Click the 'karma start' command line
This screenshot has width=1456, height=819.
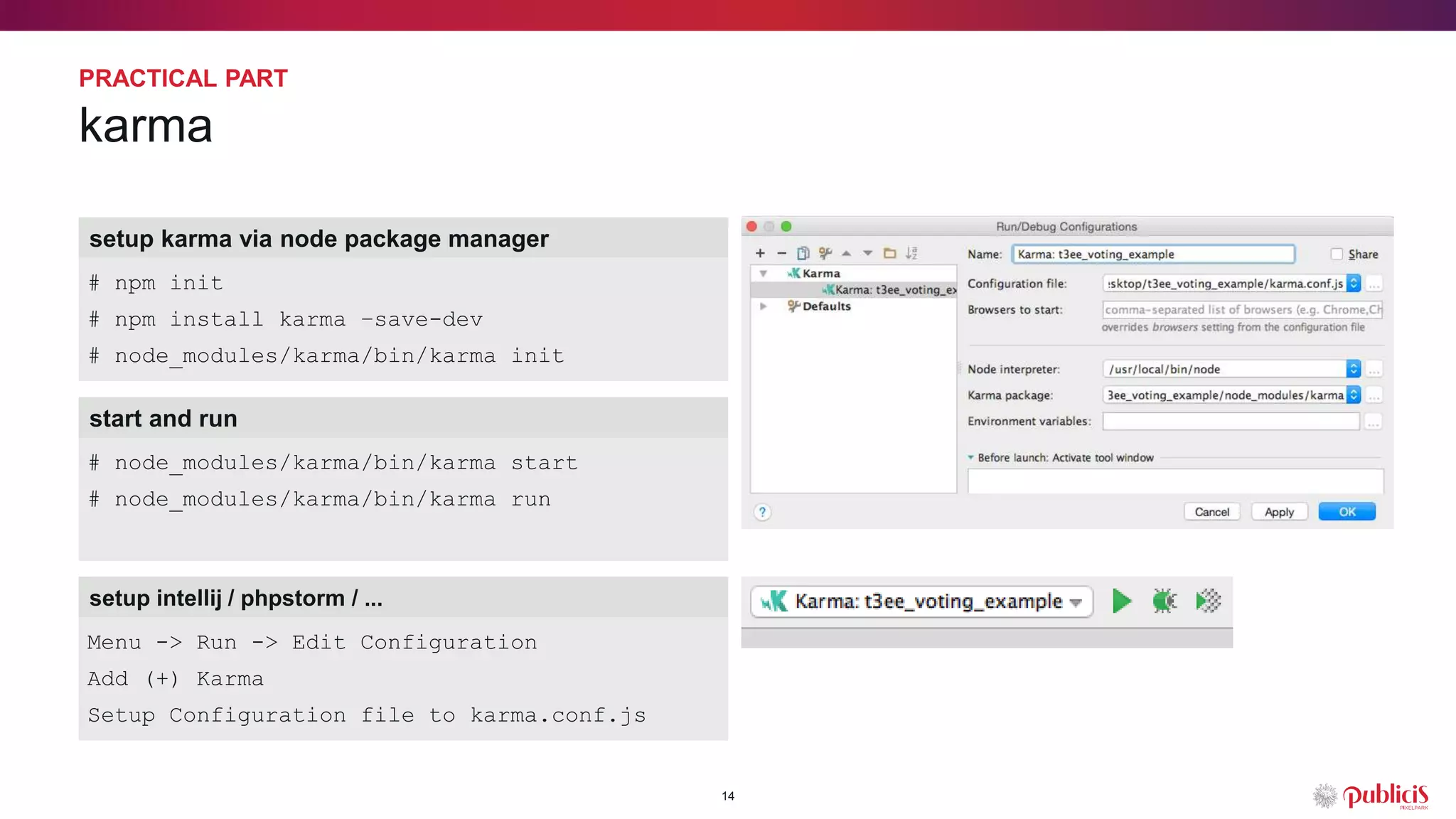(333, 464)
